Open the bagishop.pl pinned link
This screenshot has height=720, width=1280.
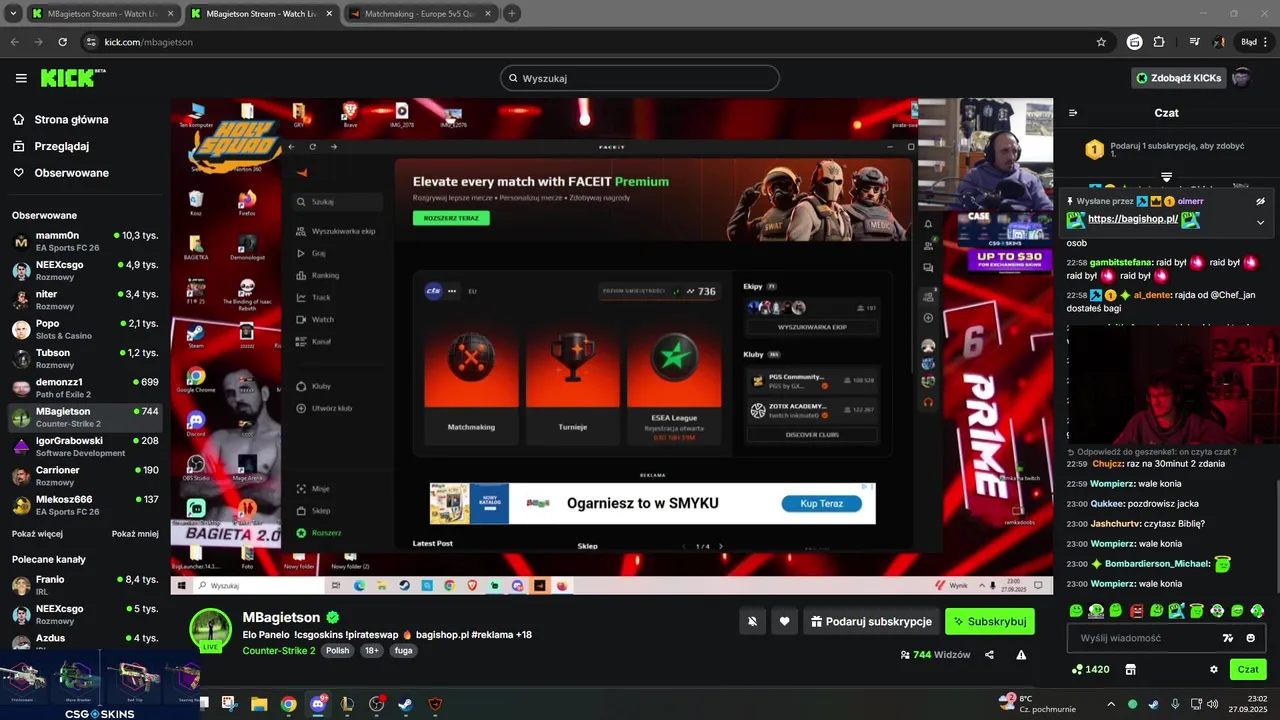(1133, 219)
